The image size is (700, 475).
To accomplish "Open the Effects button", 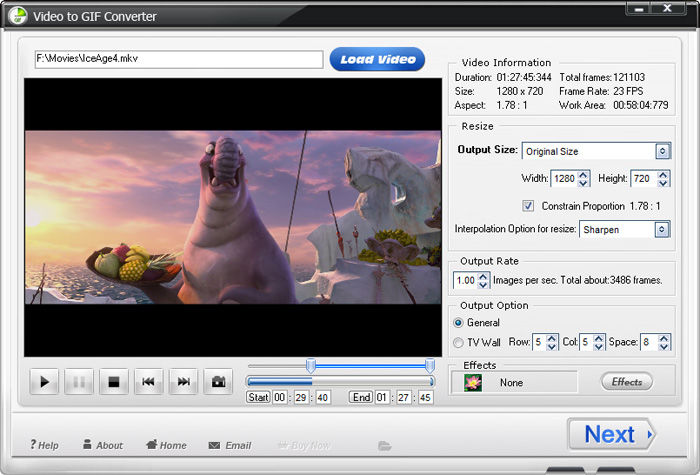I will pyautogui.click(x=627, y=382).
